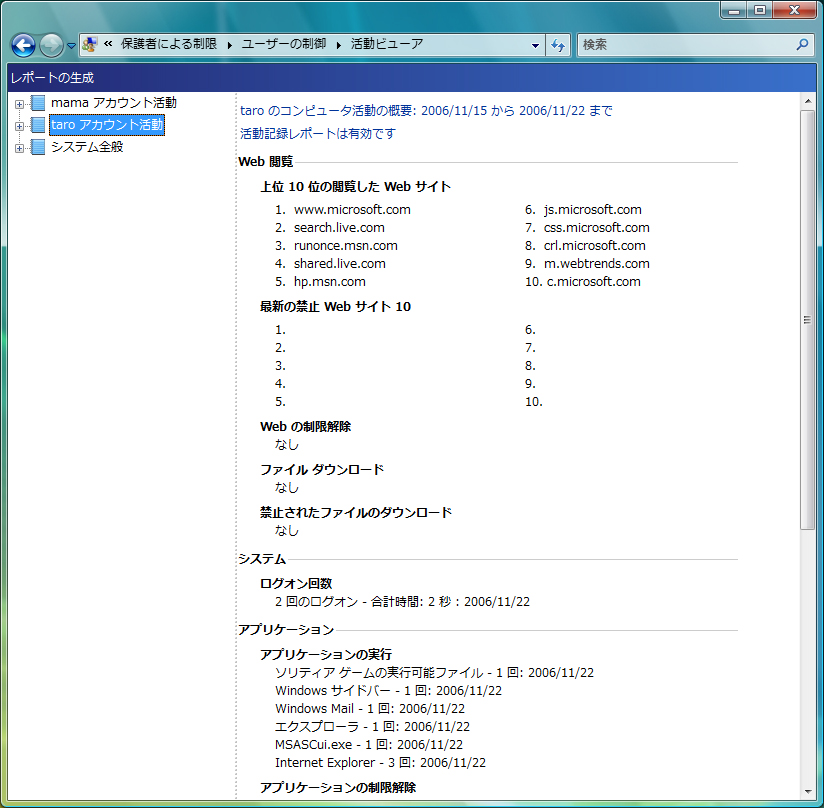Click runonce.msn.com entry

[346, 245]
